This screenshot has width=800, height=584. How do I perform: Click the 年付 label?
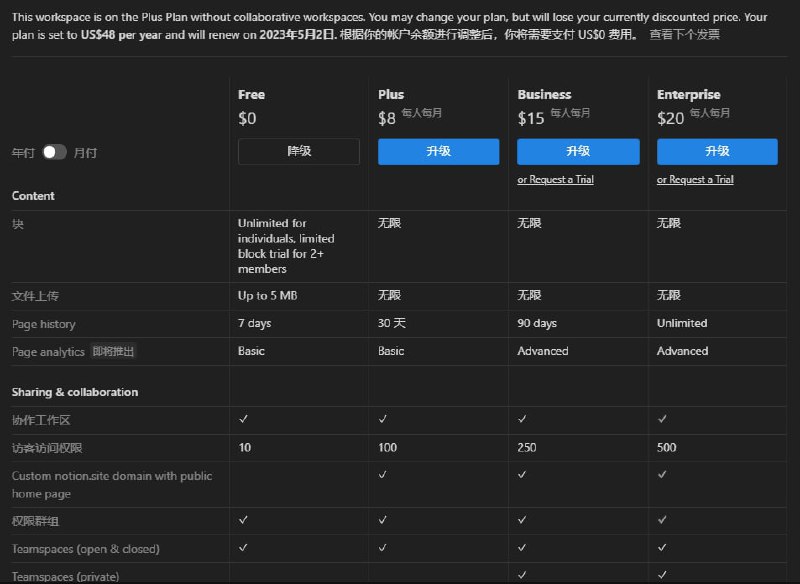tap(23, 153)
